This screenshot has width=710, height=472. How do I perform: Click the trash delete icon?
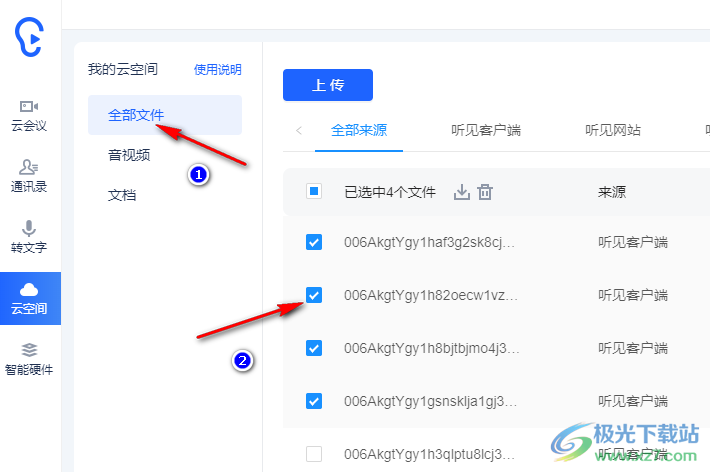(485, 192)
